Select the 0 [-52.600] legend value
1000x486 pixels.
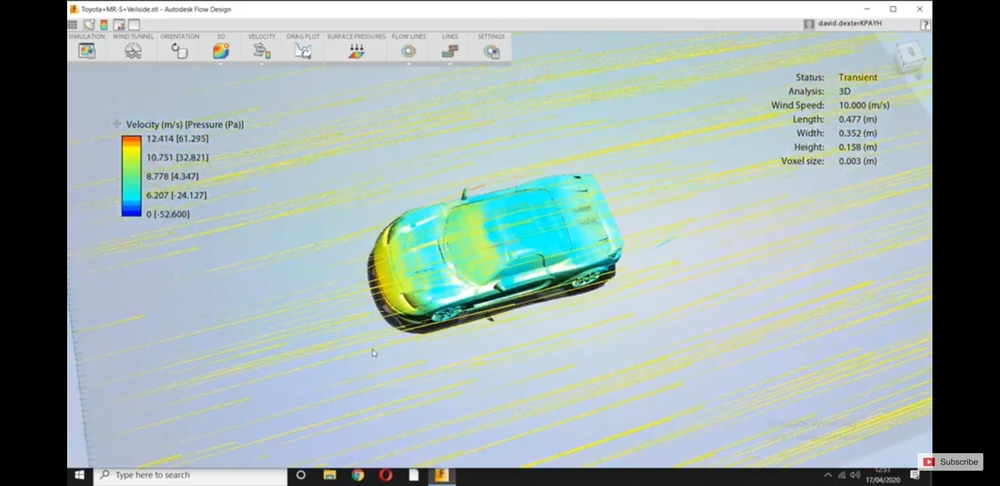pyautogui.click(x=168, y=214)
